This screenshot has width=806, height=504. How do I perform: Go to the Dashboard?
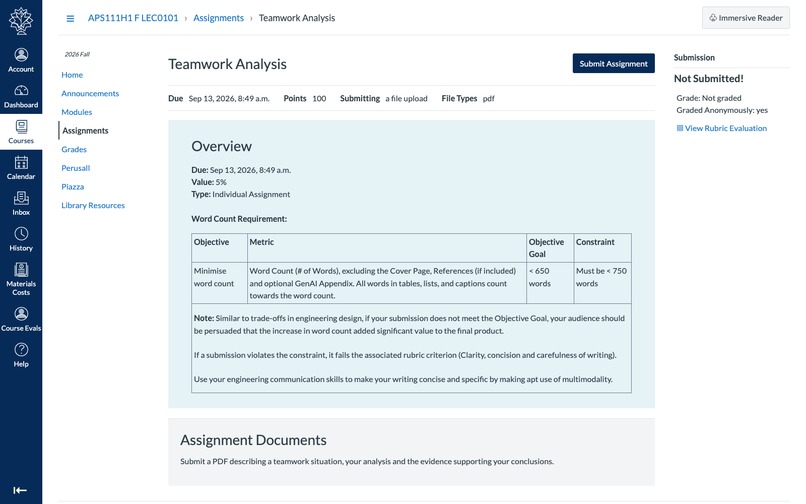tap(21, 96)
